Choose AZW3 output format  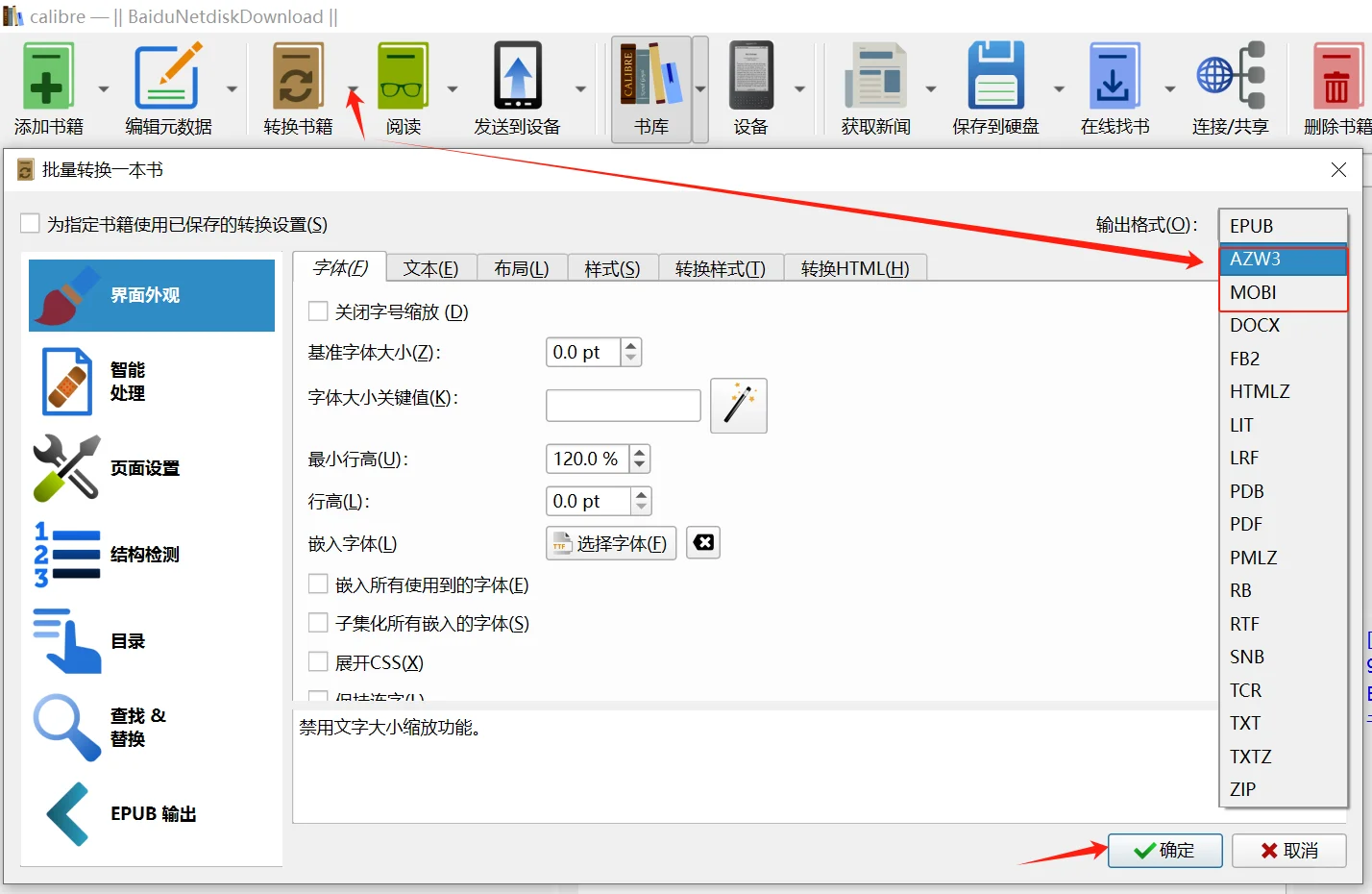[1284, 260]
